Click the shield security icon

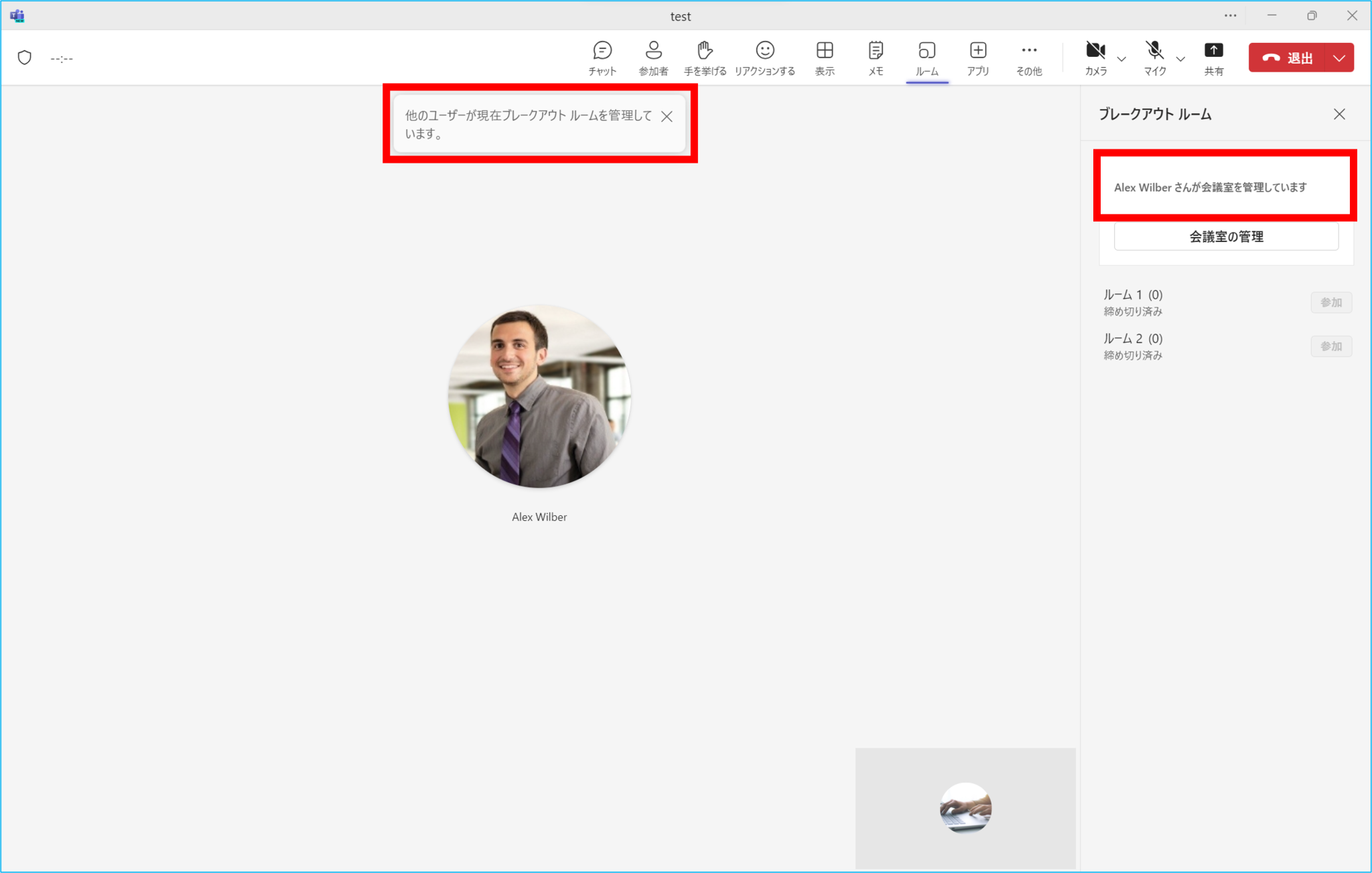pos(25,58)
